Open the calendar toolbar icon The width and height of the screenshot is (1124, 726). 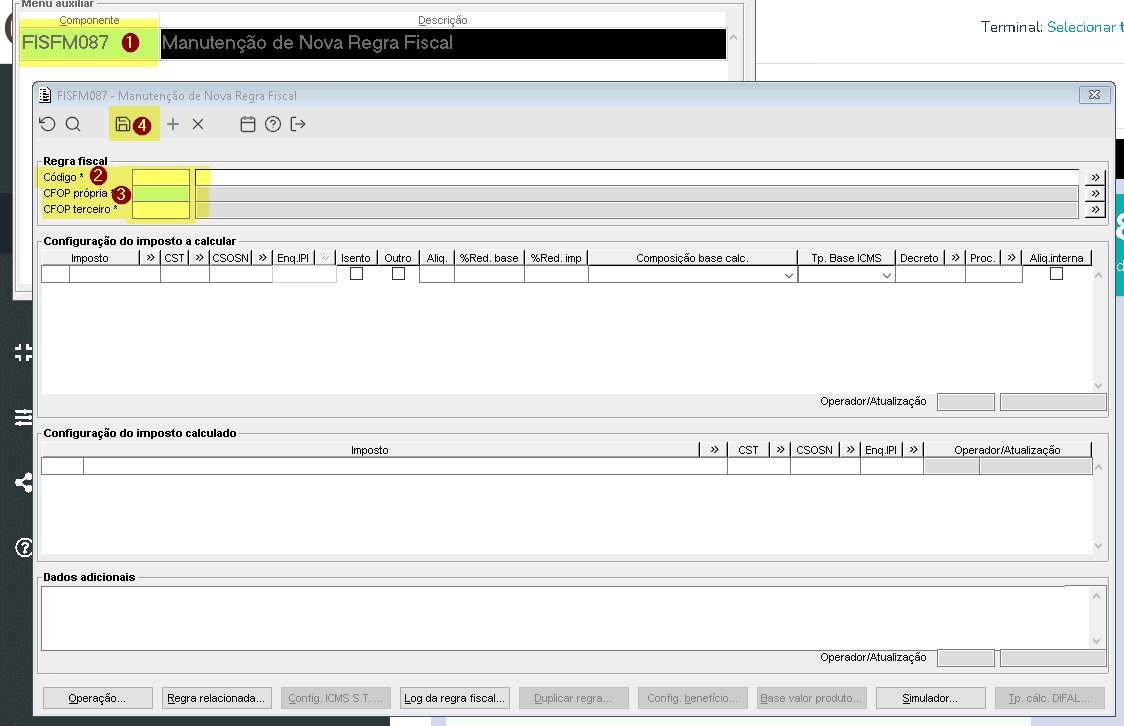click(247, 124)
